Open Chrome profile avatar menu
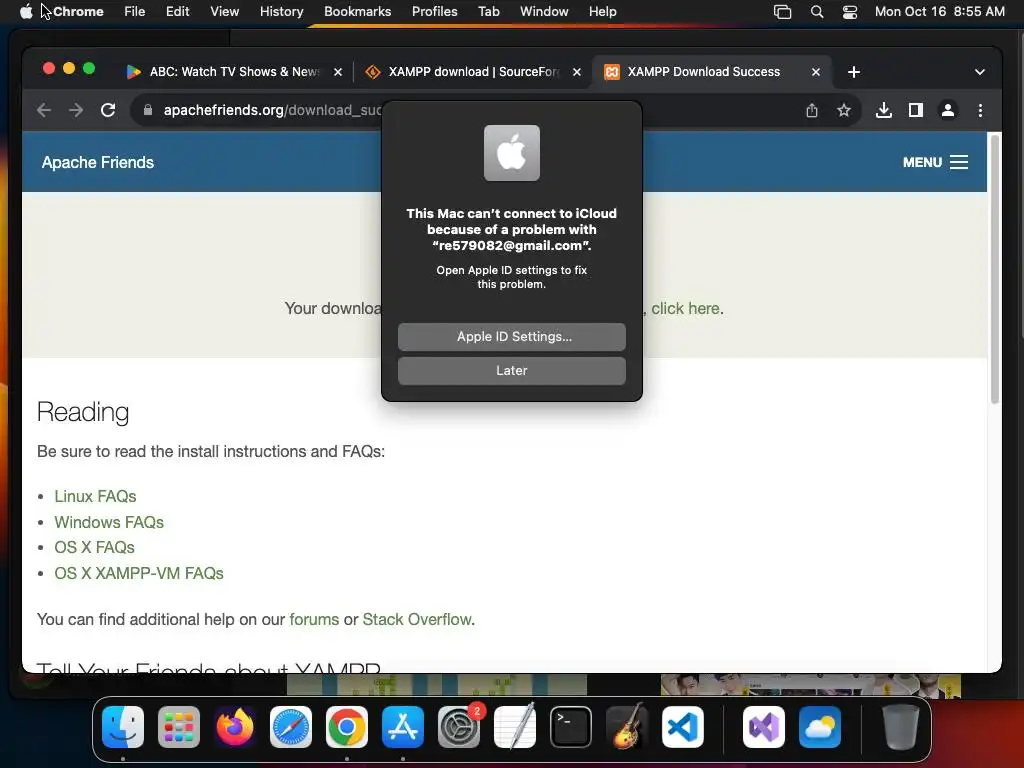The height and width of the screenshot is (768, 1024). (x=948, y=110)
